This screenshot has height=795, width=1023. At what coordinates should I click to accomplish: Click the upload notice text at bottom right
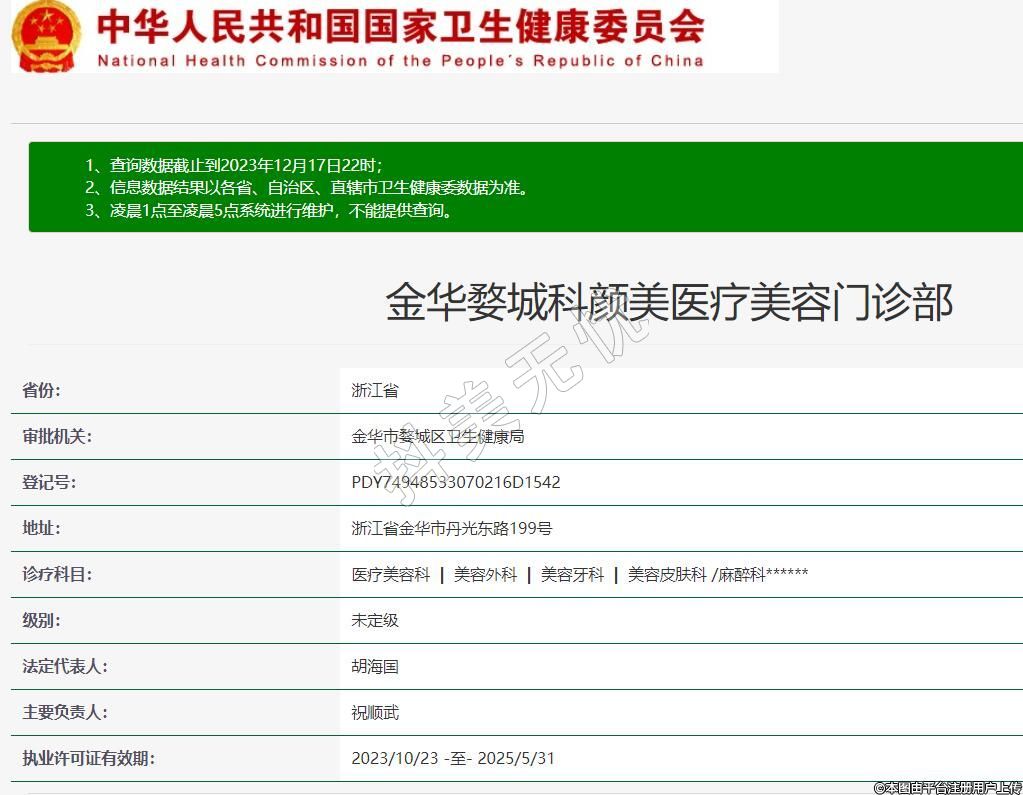click(x=947, y=787)
